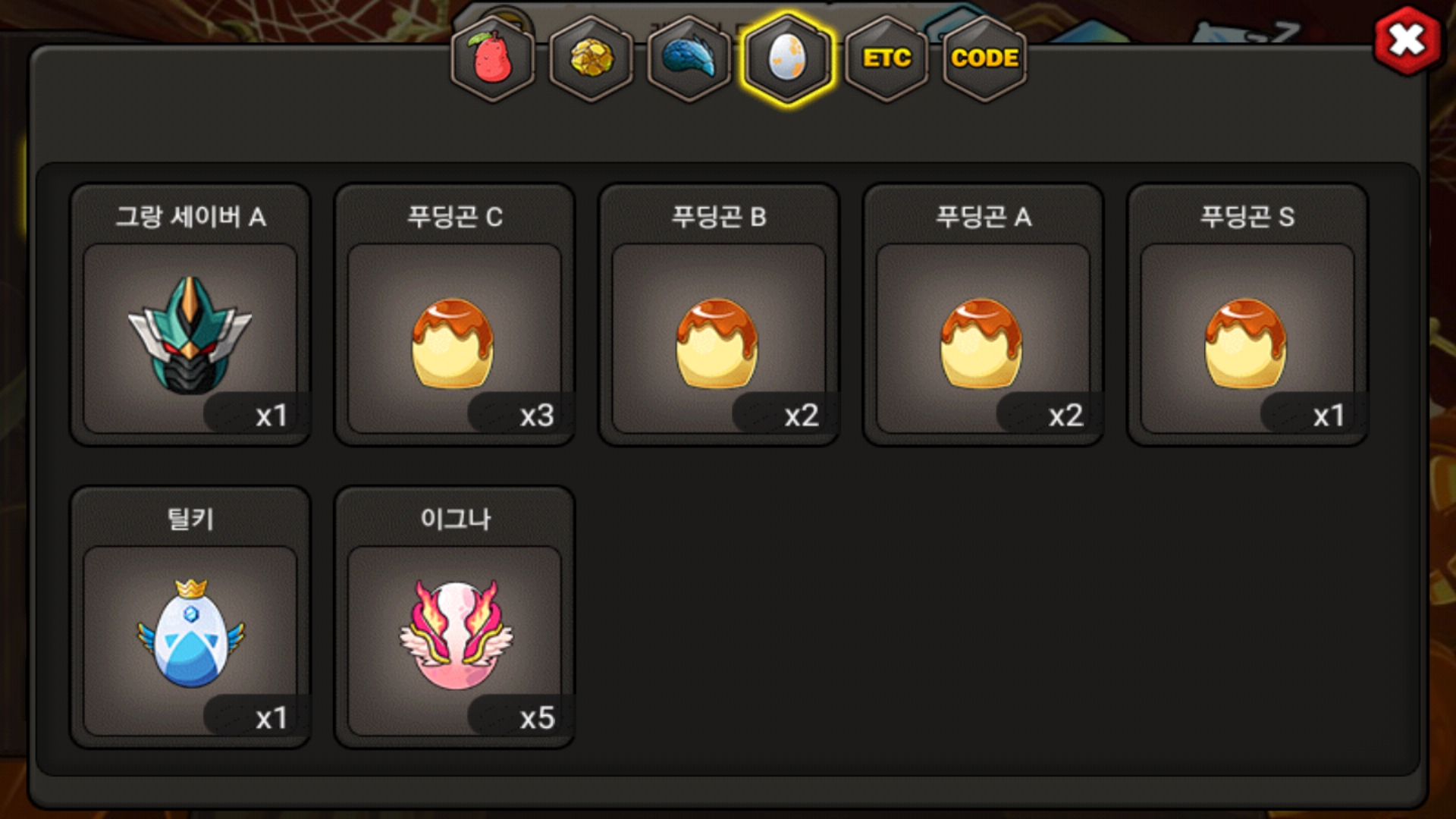Switch to the gold nugget tab
The image size is (1456, 819).
[x=591, y=58]
